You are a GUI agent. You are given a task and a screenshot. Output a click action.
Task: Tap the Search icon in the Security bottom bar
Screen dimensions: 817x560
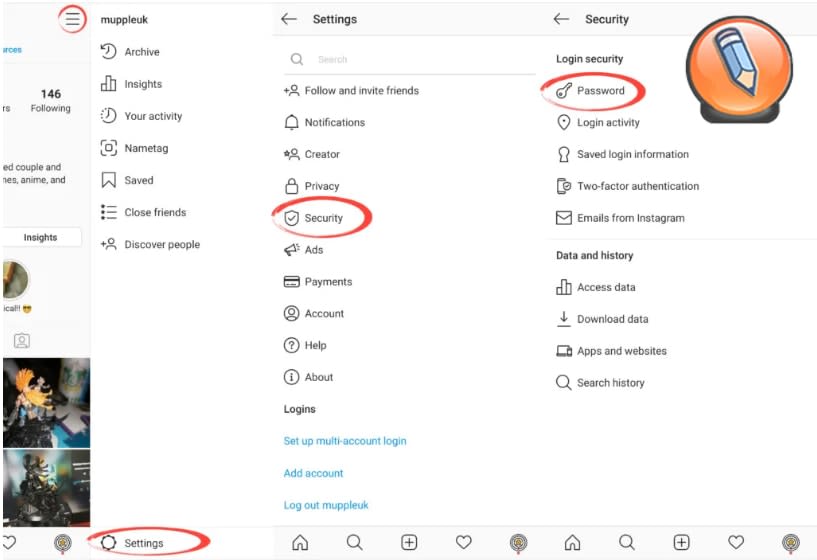627,542
